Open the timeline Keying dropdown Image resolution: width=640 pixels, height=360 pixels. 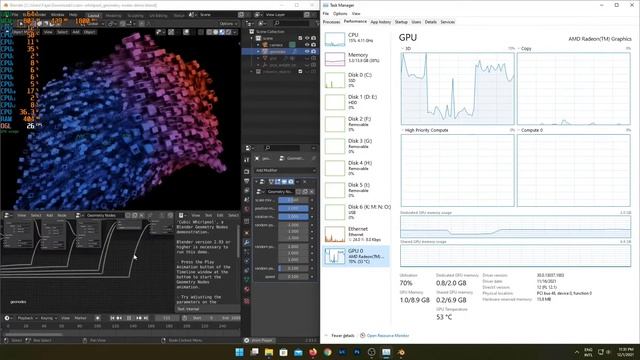tap(48, 318)
